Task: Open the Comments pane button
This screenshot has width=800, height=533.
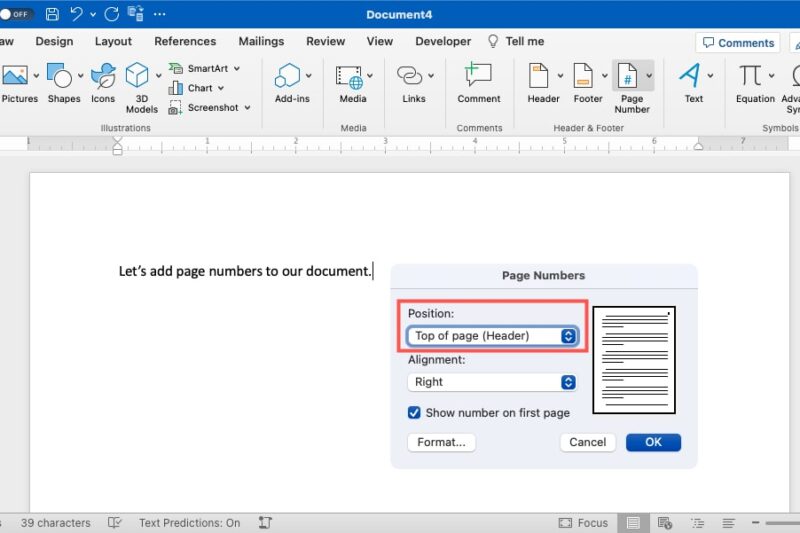Action: pyautogui.click(x=738, y=43)
